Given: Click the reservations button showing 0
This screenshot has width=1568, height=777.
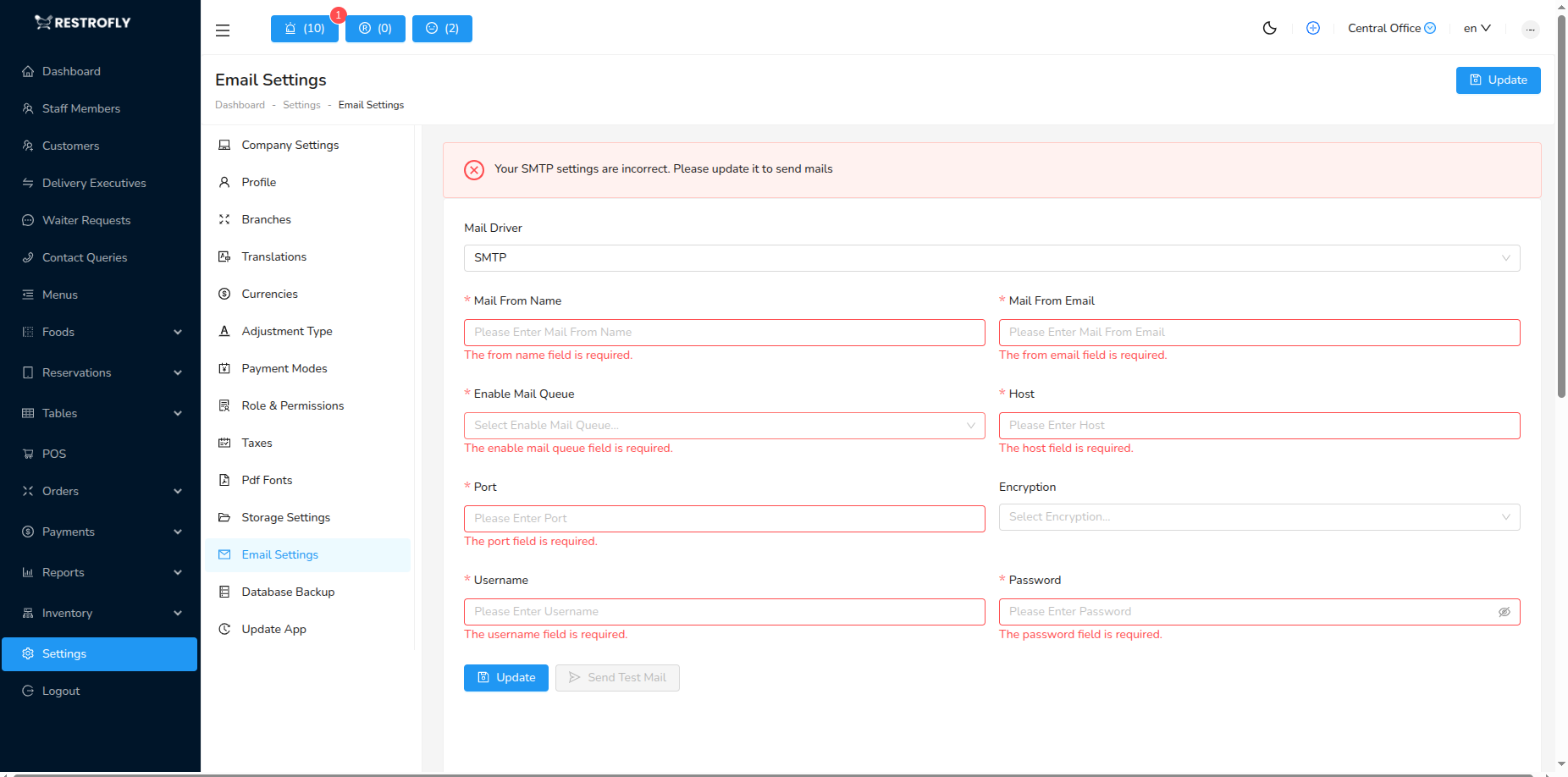Looking at the screenshot, I should point(375,29).
